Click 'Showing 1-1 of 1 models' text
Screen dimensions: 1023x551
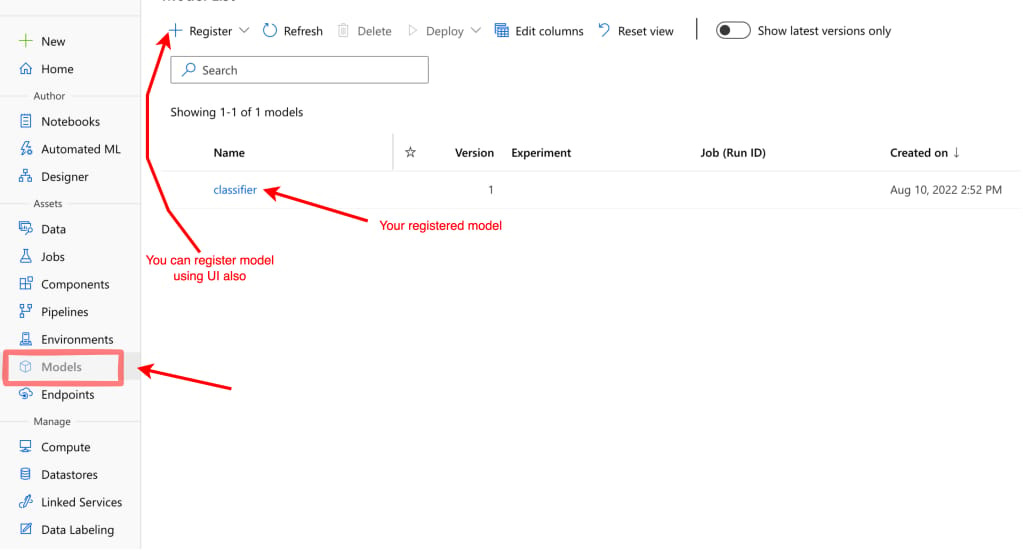point(236,112)
